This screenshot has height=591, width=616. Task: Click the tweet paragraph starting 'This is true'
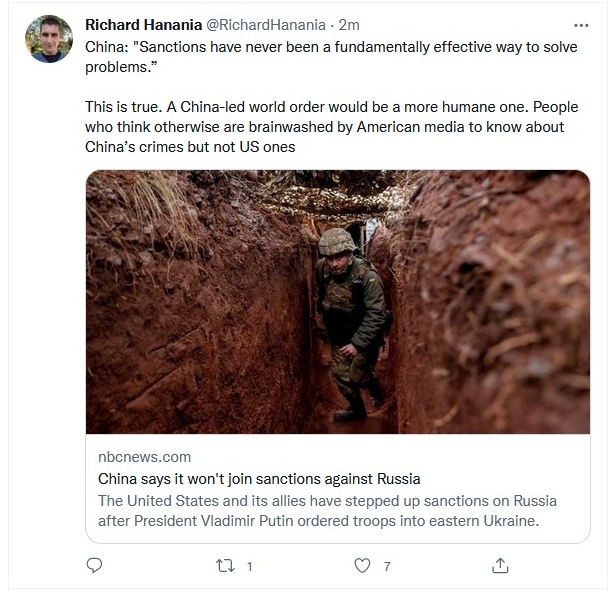[x=332, y=127]
